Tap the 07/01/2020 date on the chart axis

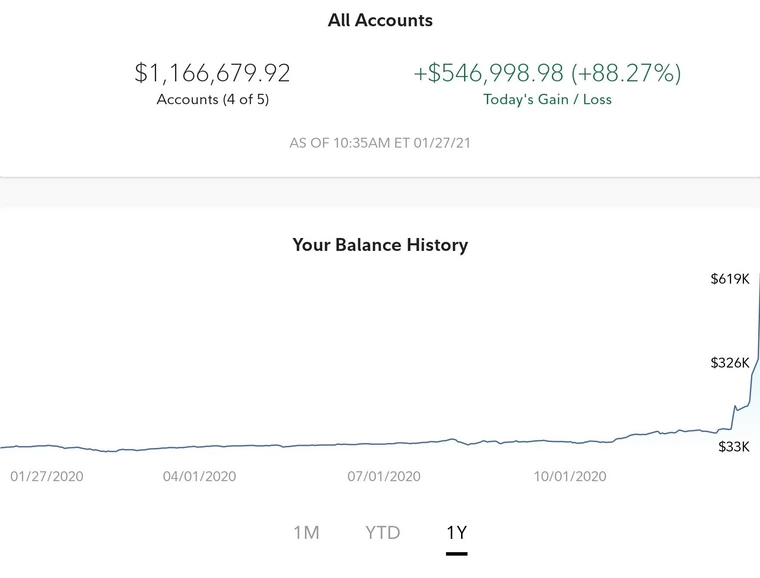click(x=384, y=476)
